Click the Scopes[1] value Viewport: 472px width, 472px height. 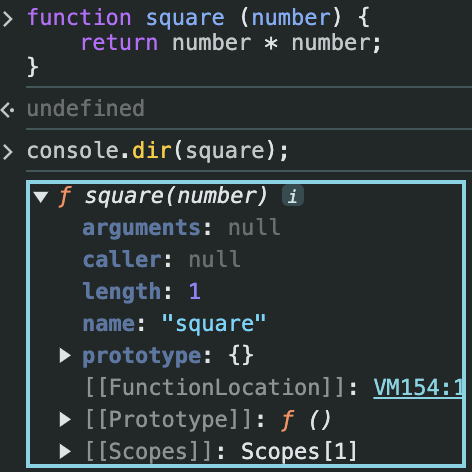[x=299, y=452]
